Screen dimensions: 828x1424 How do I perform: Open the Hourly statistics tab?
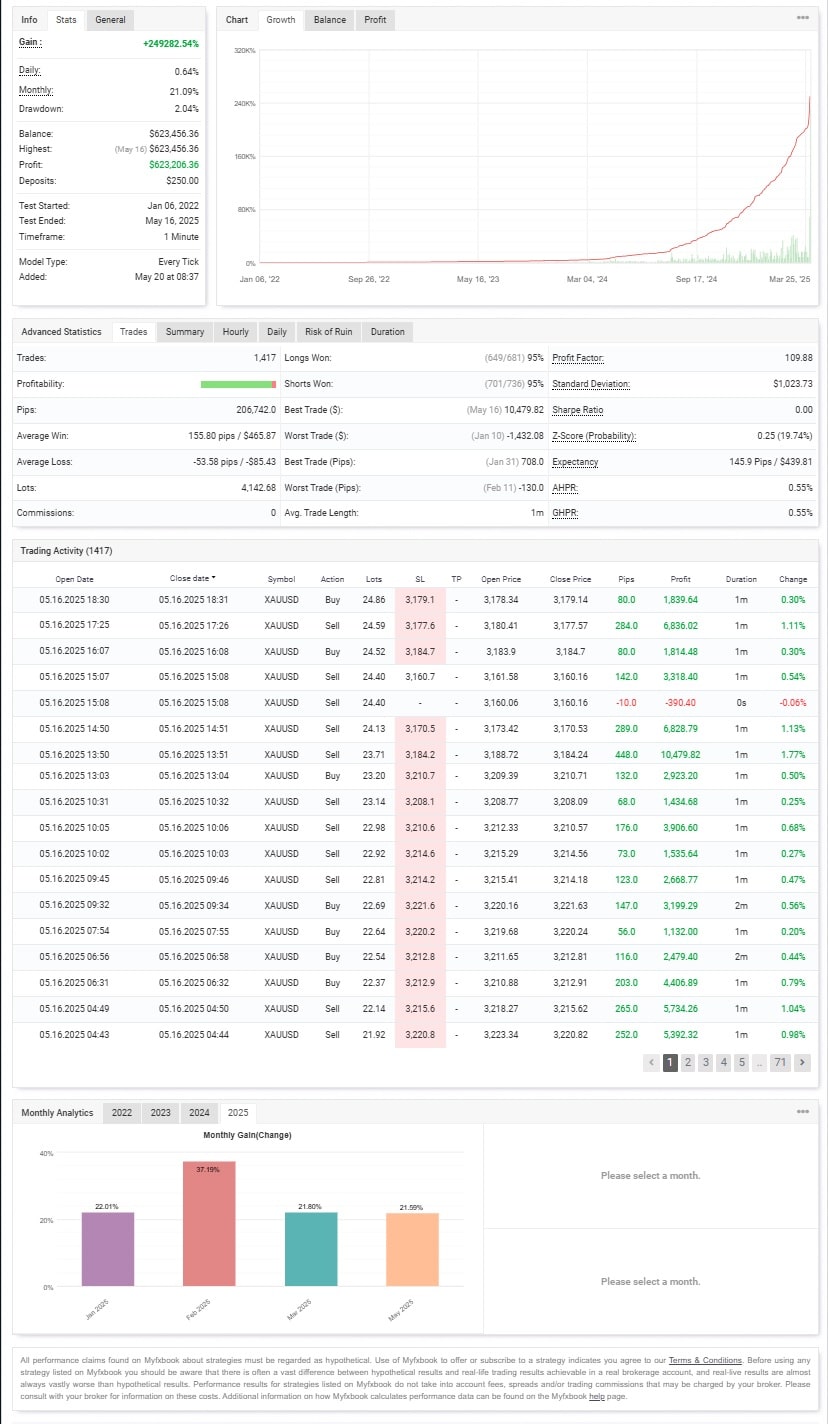click(x=235, y=332)
